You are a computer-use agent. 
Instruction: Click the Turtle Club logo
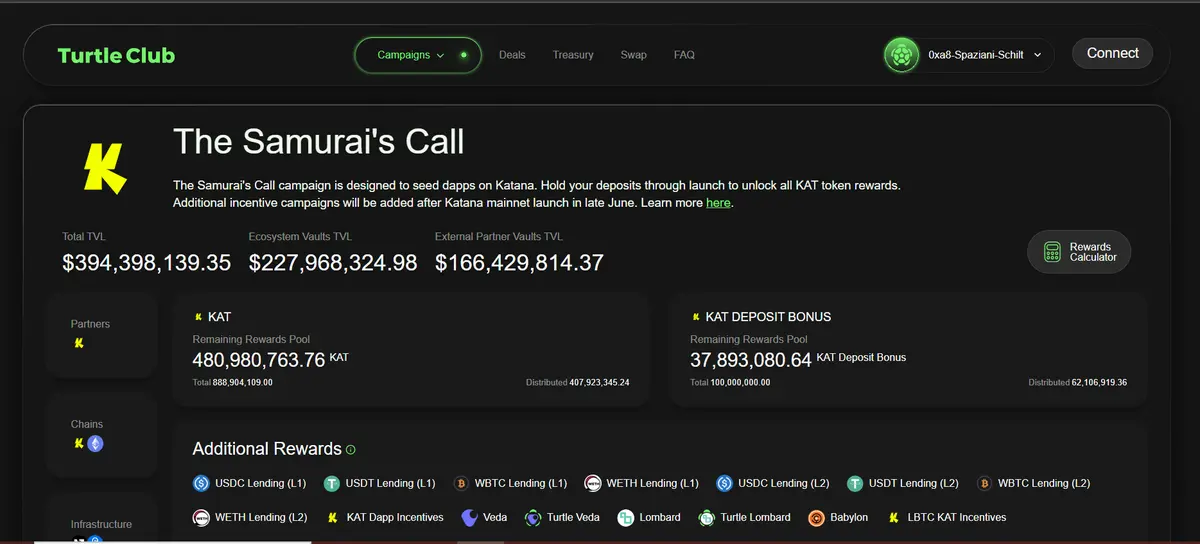(116, 55)
